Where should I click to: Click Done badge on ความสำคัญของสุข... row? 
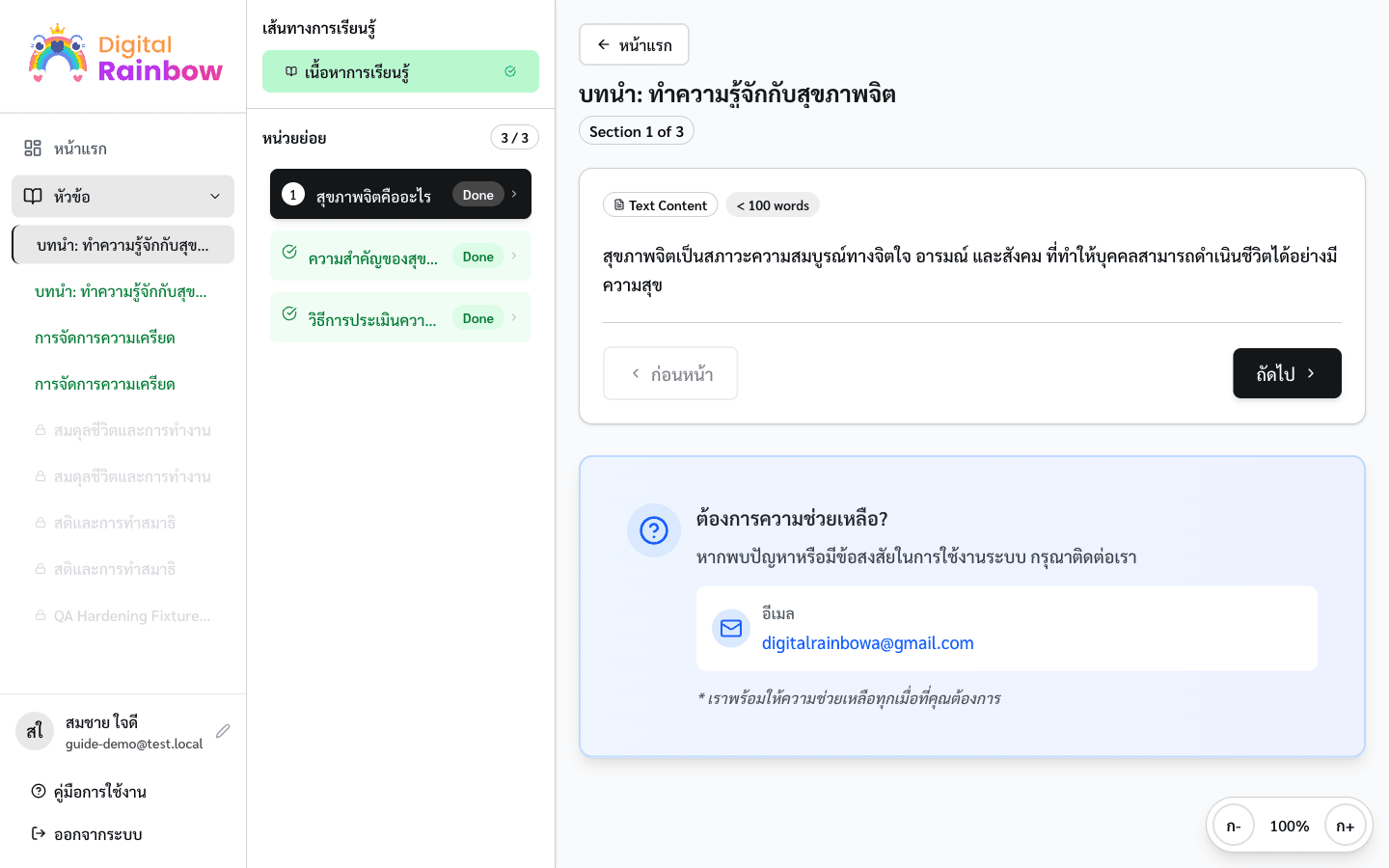pyautogui.click(x=477, y=256)
